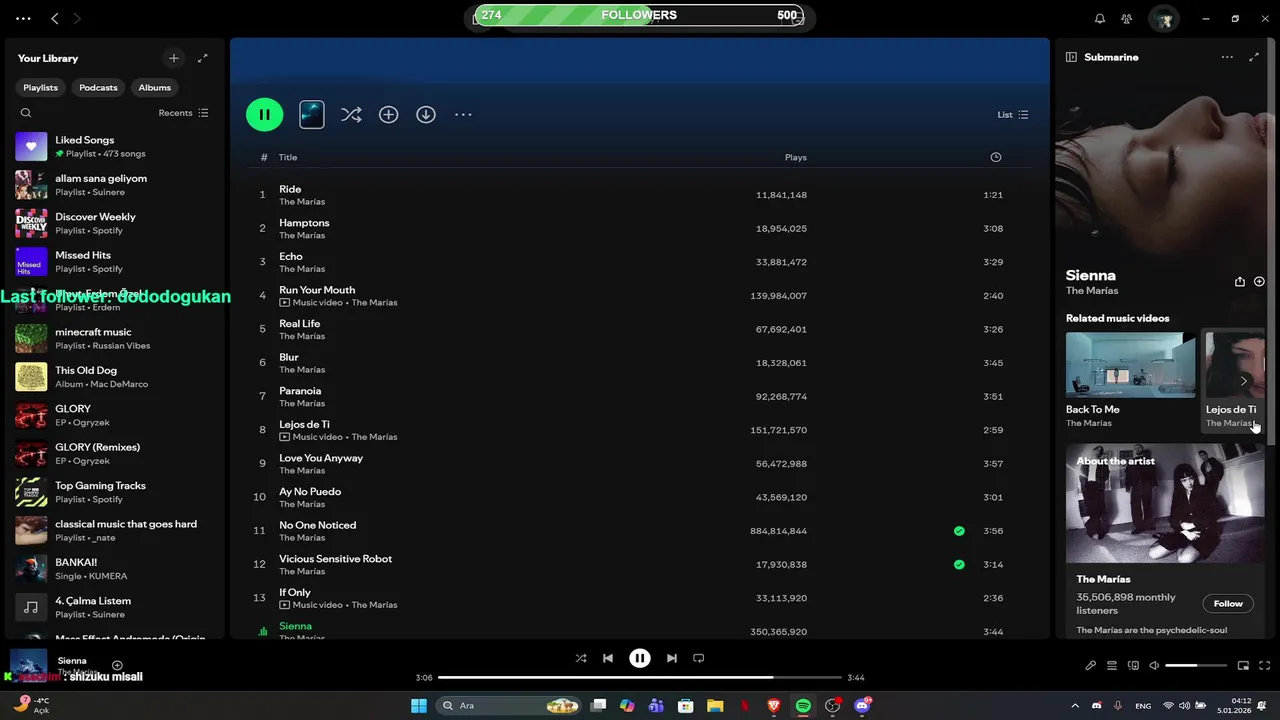Show hidden system tray icons

[x=1075, y=706]
